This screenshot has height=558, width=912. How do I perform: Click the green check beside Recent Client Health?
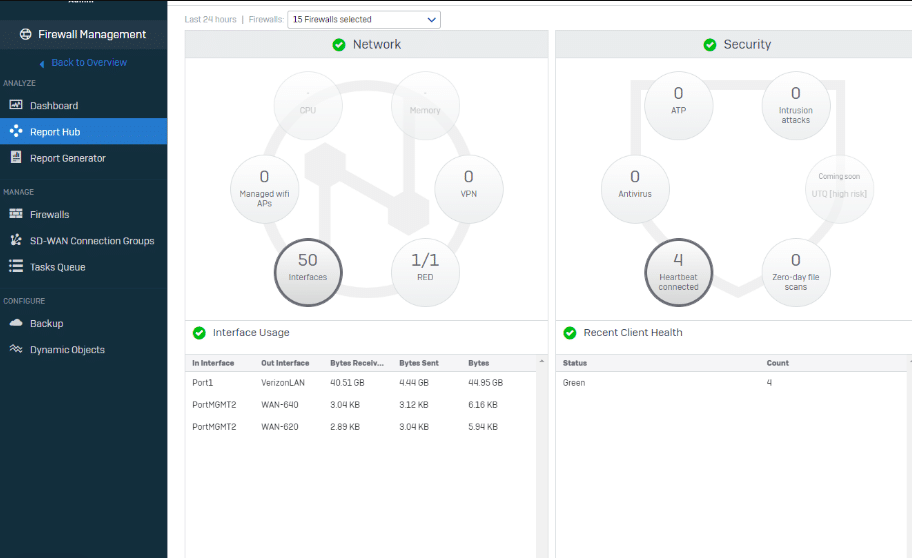coord(570,333)
